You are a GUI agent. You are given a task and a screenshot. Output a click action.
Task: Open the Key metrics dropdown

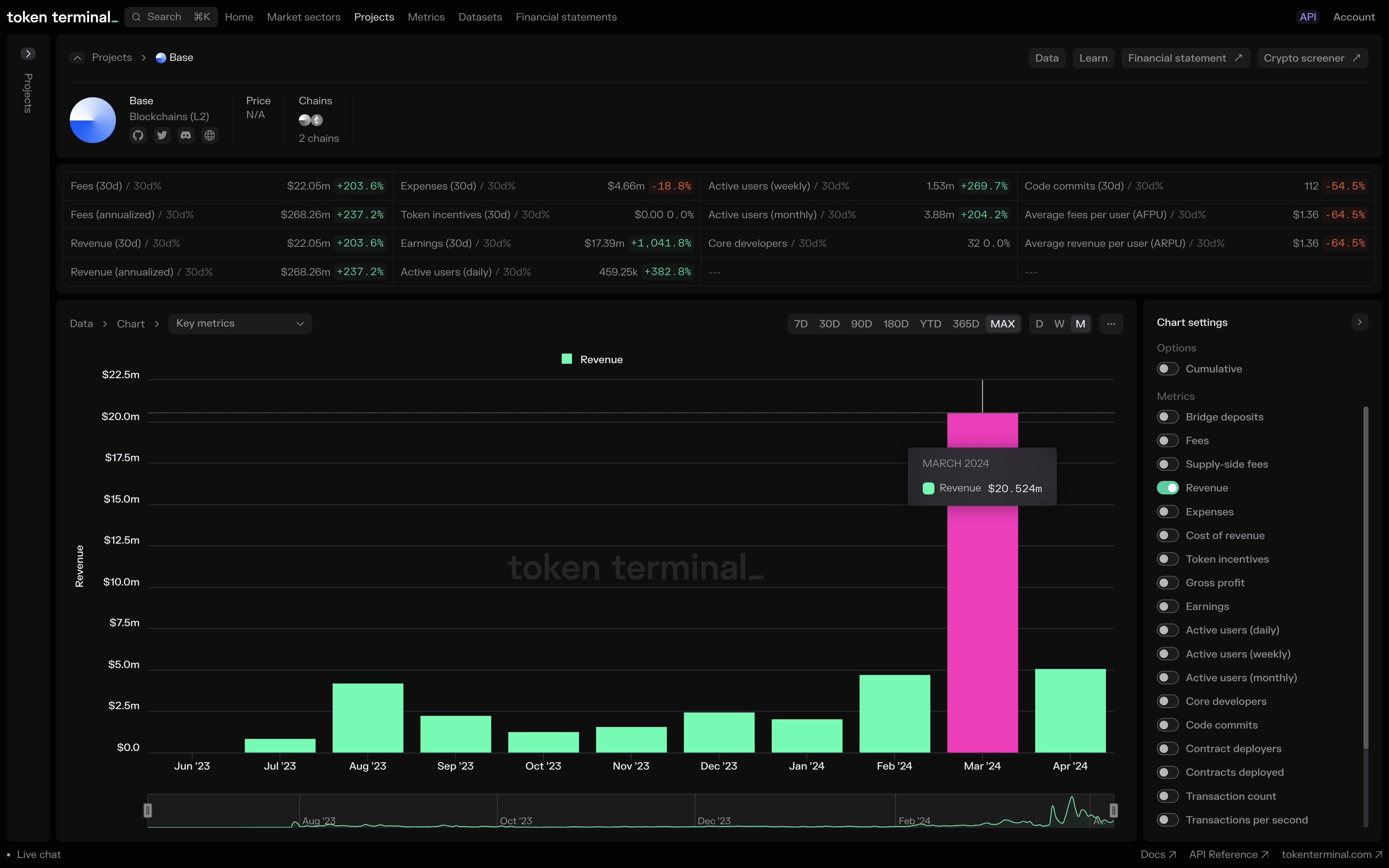pyautogui.click(x=240, y=324)
